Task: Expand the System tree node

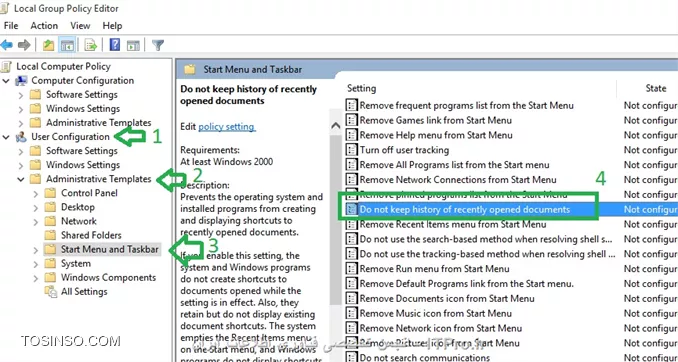Action: point(36,264)
